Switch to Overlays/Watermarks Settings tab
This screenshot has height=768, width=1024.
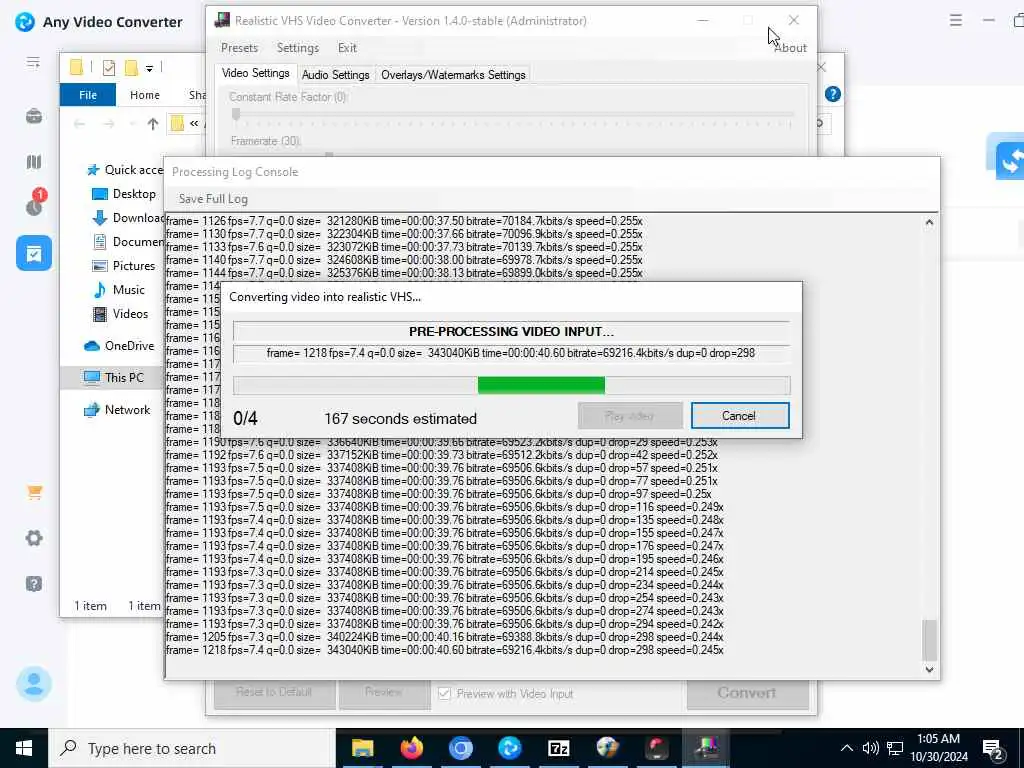tap(453, 74)
